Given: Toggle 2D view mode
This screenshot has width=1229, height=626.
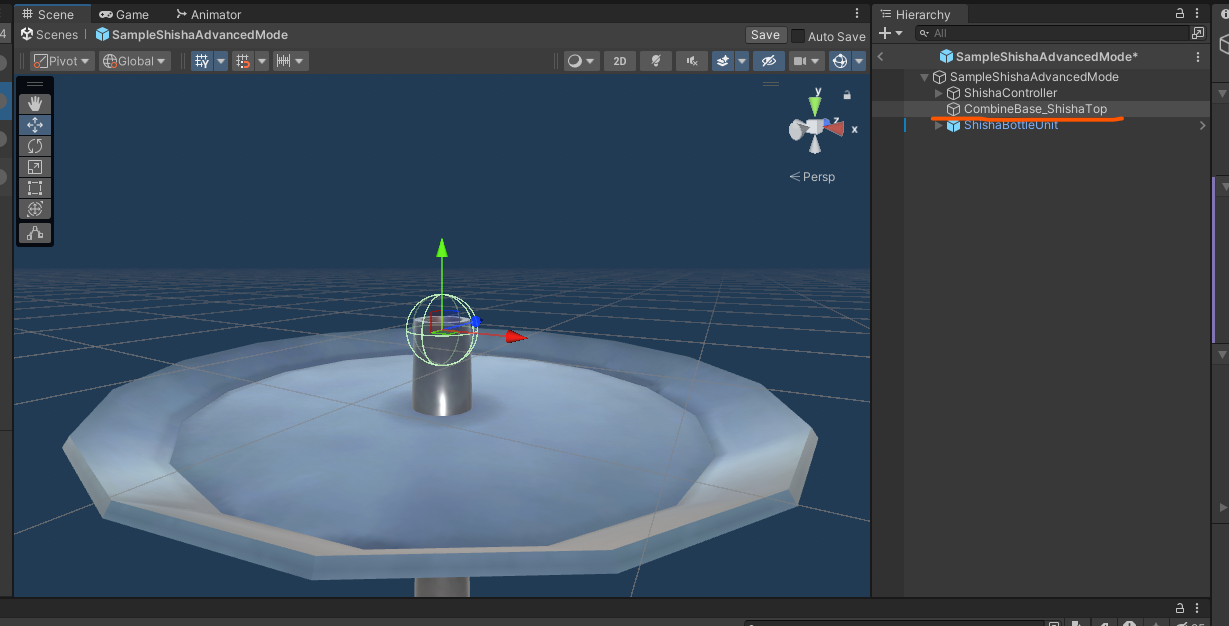Looking at the screenshot, I should tap(620, 61).
